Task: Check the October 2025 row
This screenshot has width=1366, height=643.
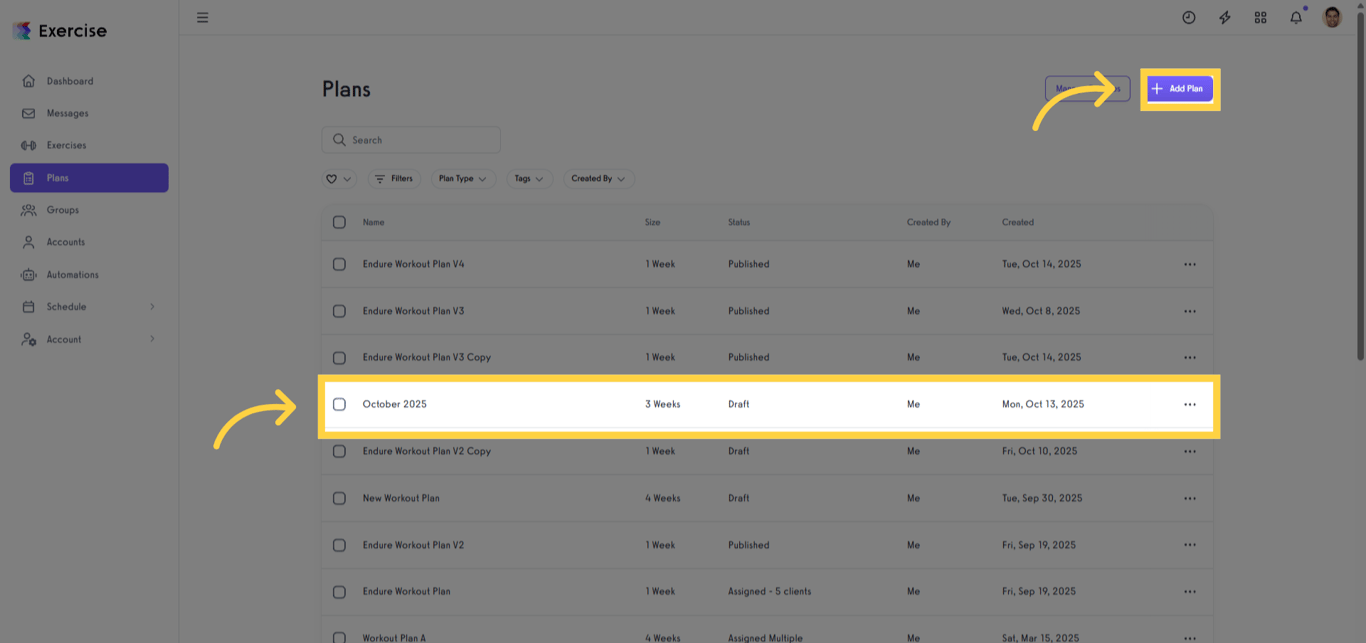Action: coord(339,404)
